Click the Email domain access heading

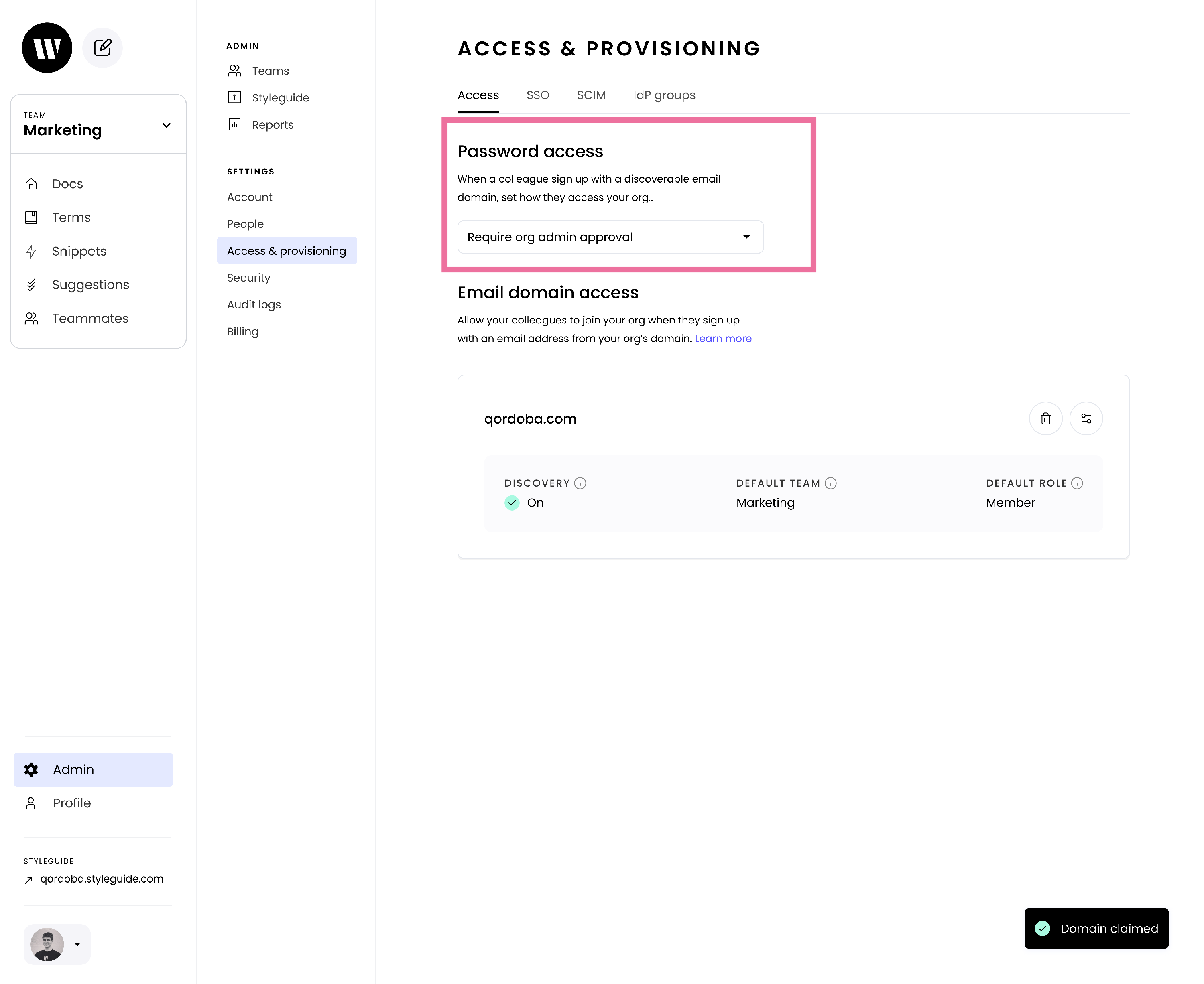click(x=548, y=292)
